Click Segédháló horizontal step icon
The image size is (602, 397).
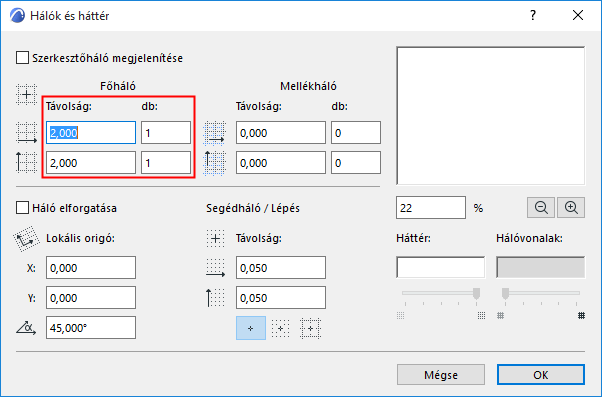pos(215,268)
